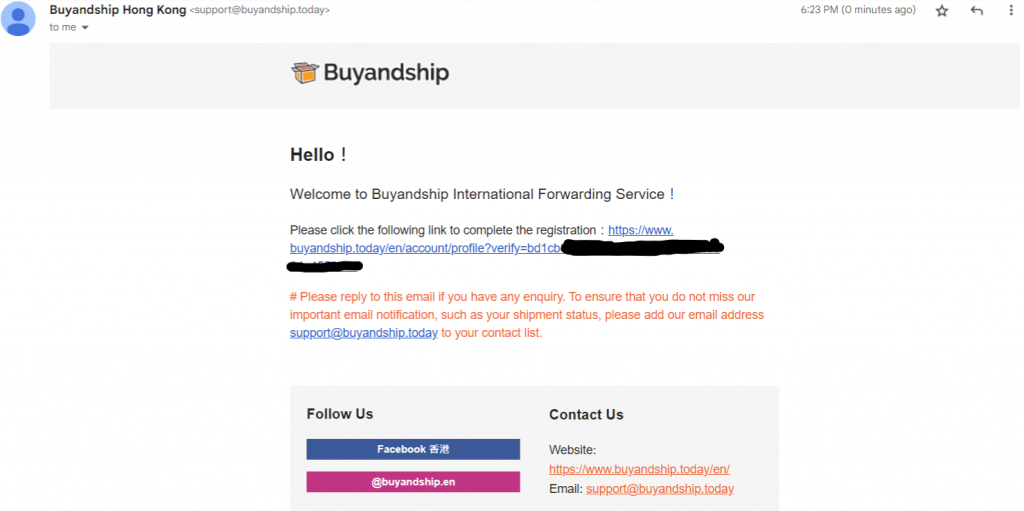1024x511 pixels.
Task: Open the Website link under Contact Us
Action: click(x=646, y=469)
